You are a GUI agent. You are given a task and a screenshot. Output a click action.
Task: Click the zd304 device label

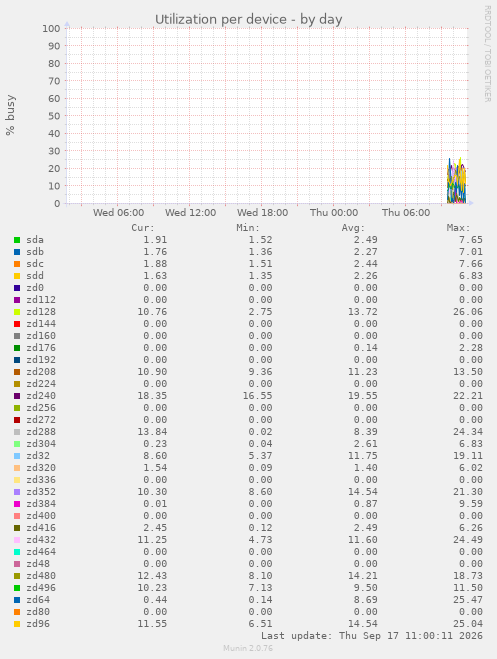point(41,444)
